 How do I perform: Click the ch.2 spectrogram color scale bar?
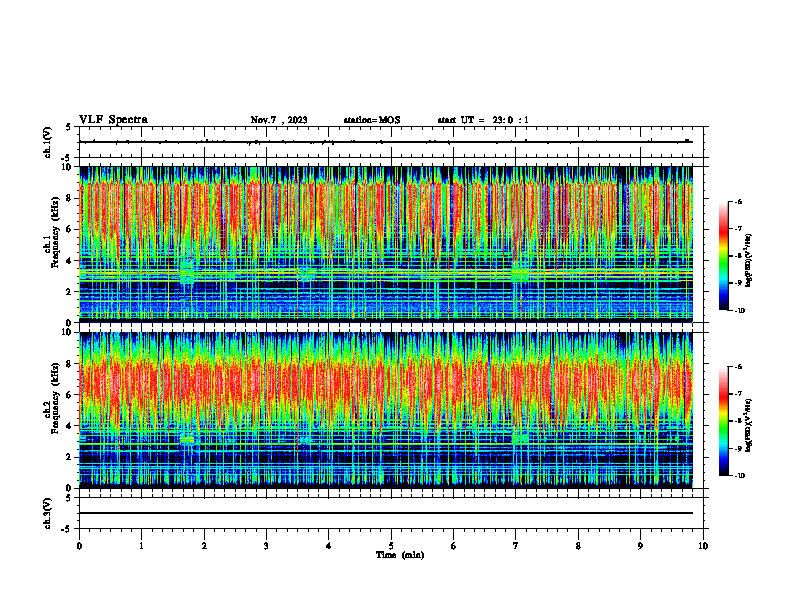click(723, 421)
